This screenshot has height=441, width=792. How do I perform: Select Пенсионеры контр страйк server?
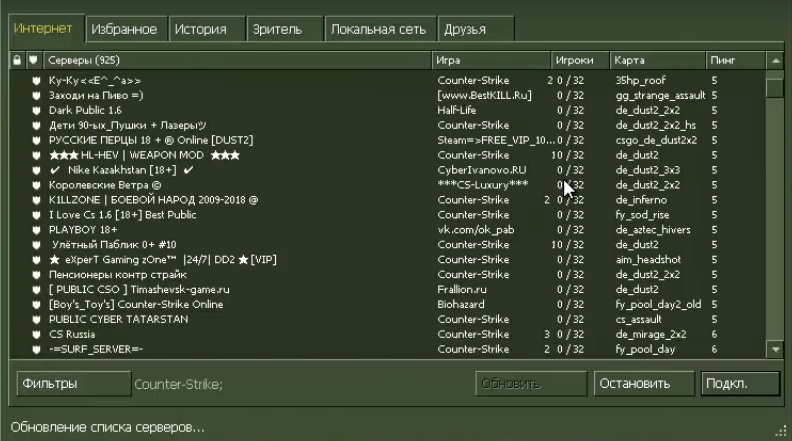(x=388, y=275)
